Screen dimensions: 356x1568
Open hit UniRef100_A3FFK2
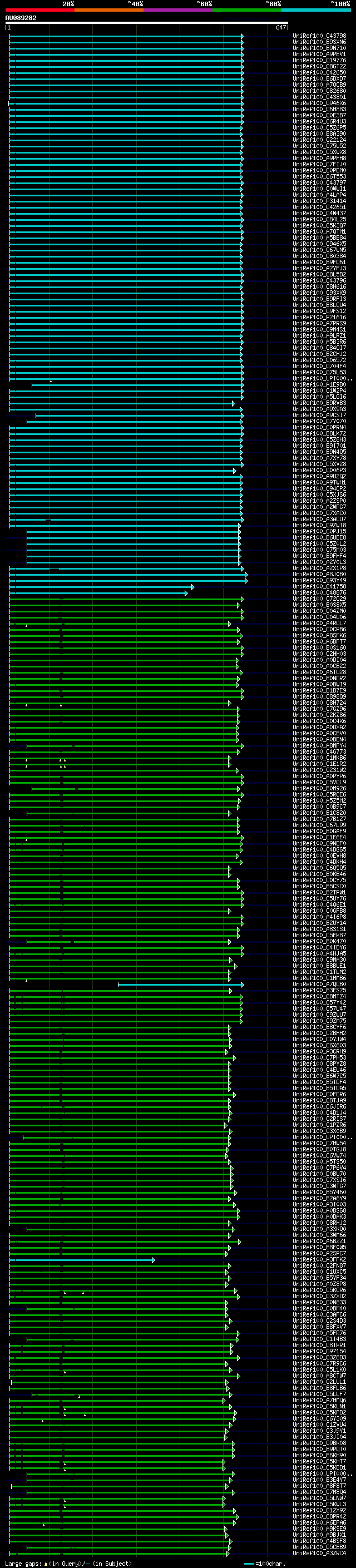319,1259
